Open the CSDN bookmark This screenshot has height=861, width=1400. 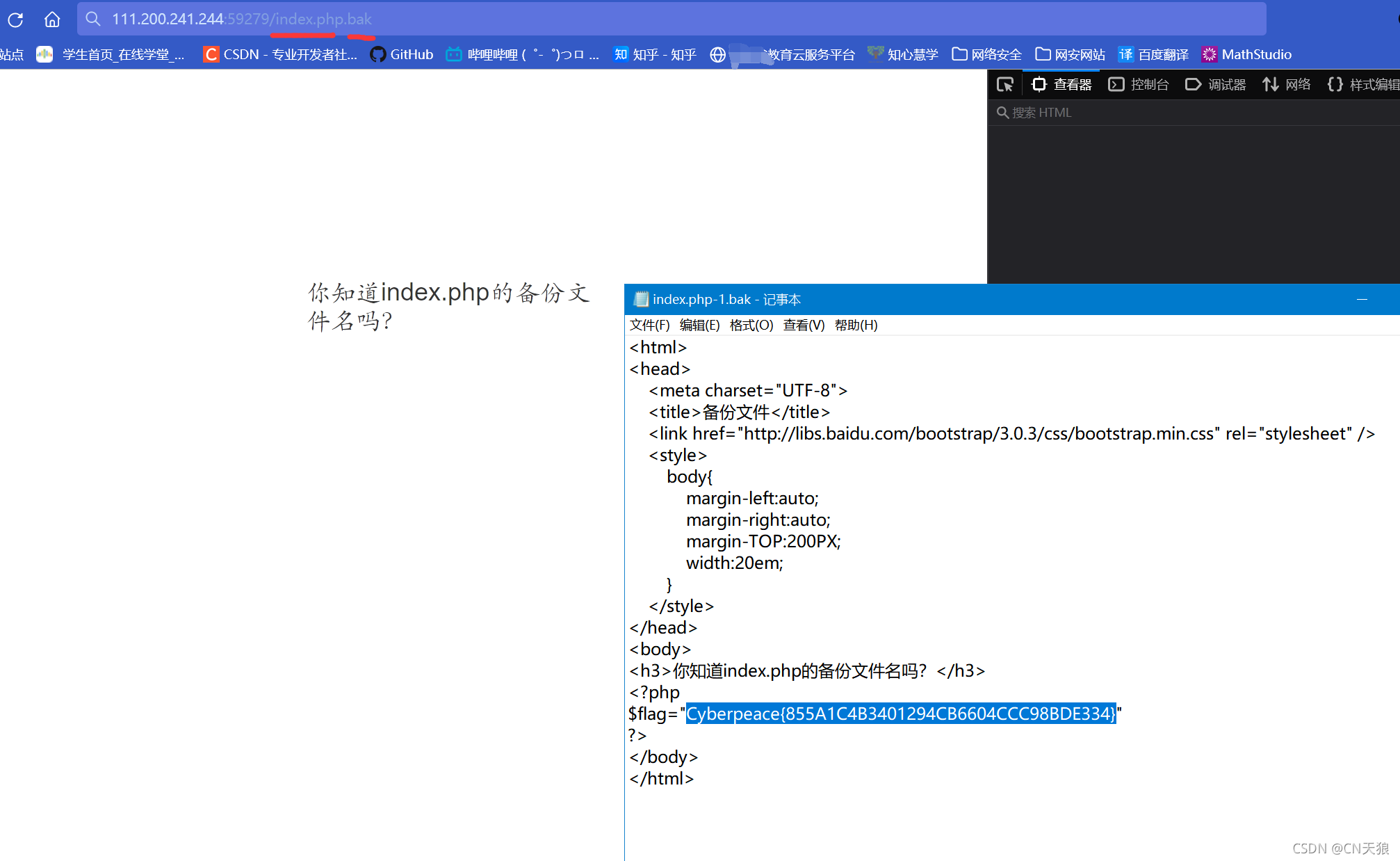pos(280,54)
